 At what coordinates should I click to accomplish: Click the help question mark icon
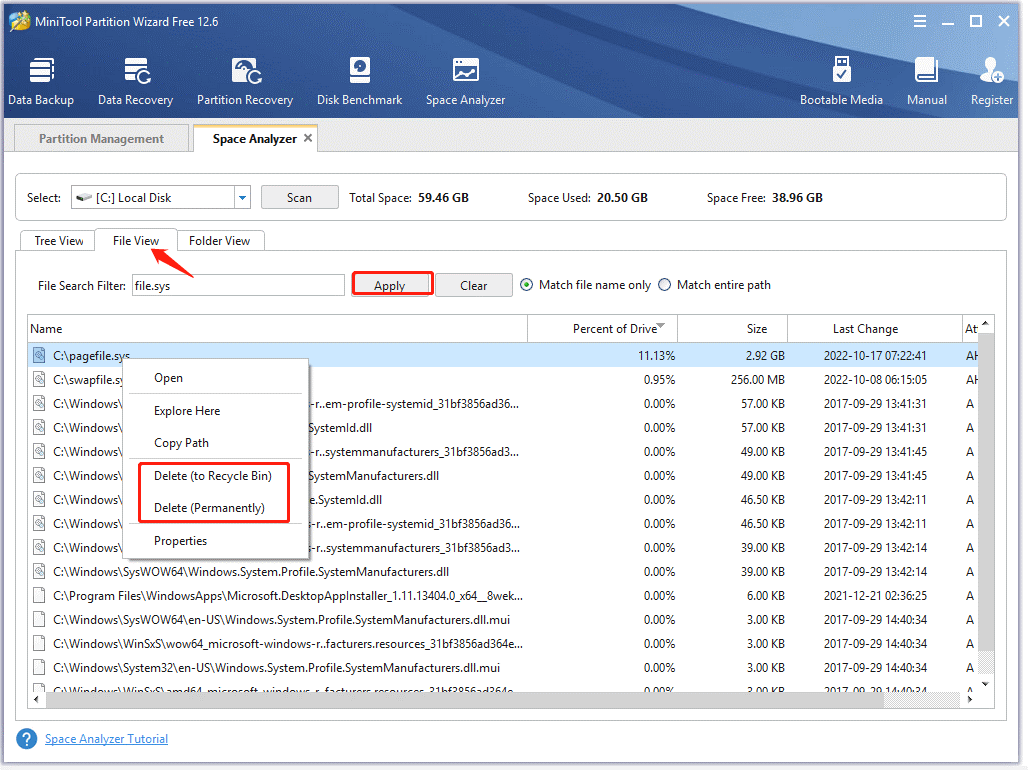pyautogui.click(x=26, y=738)
